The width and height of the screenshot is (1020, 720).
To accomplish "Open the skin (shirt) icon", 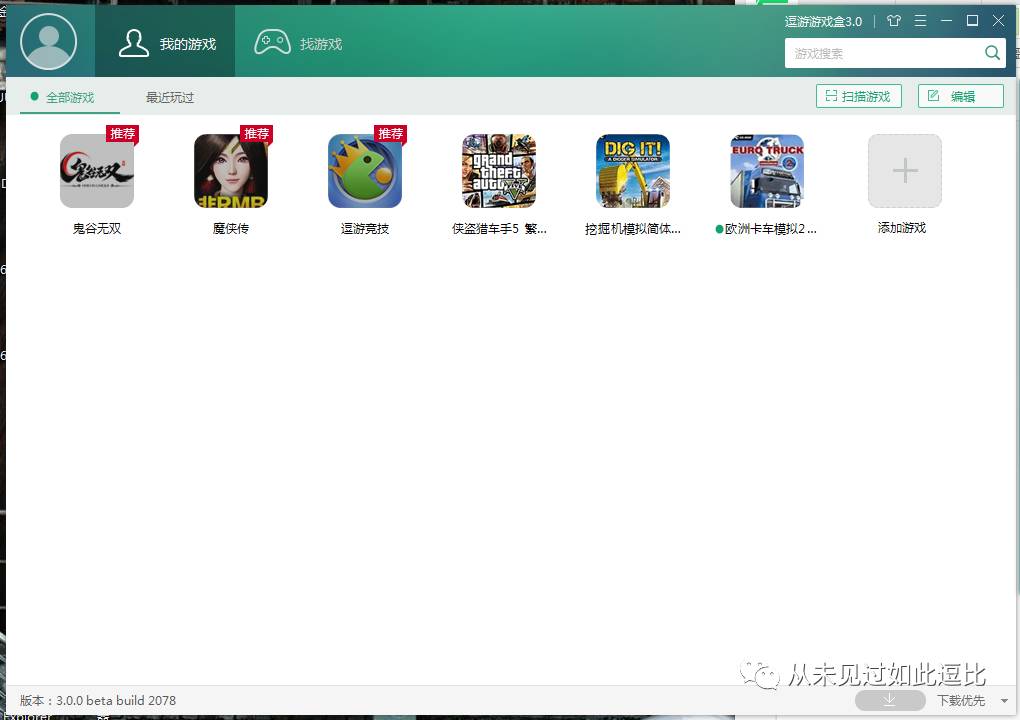I will 894,21.
